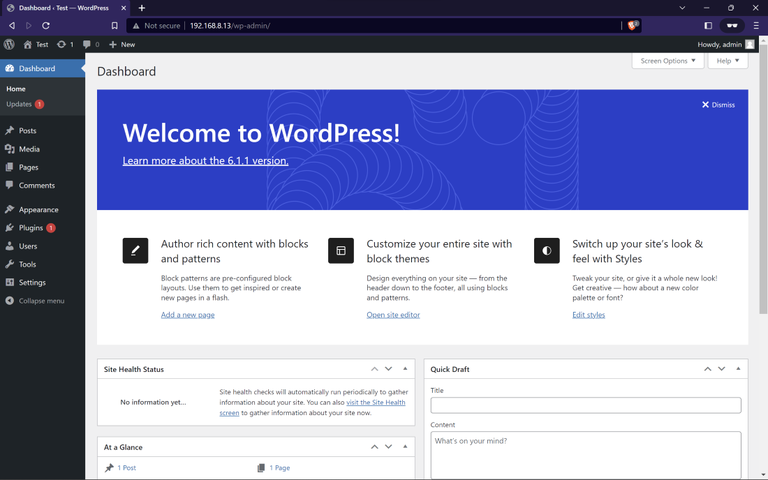Click the plus New content button

coord(113,44)
